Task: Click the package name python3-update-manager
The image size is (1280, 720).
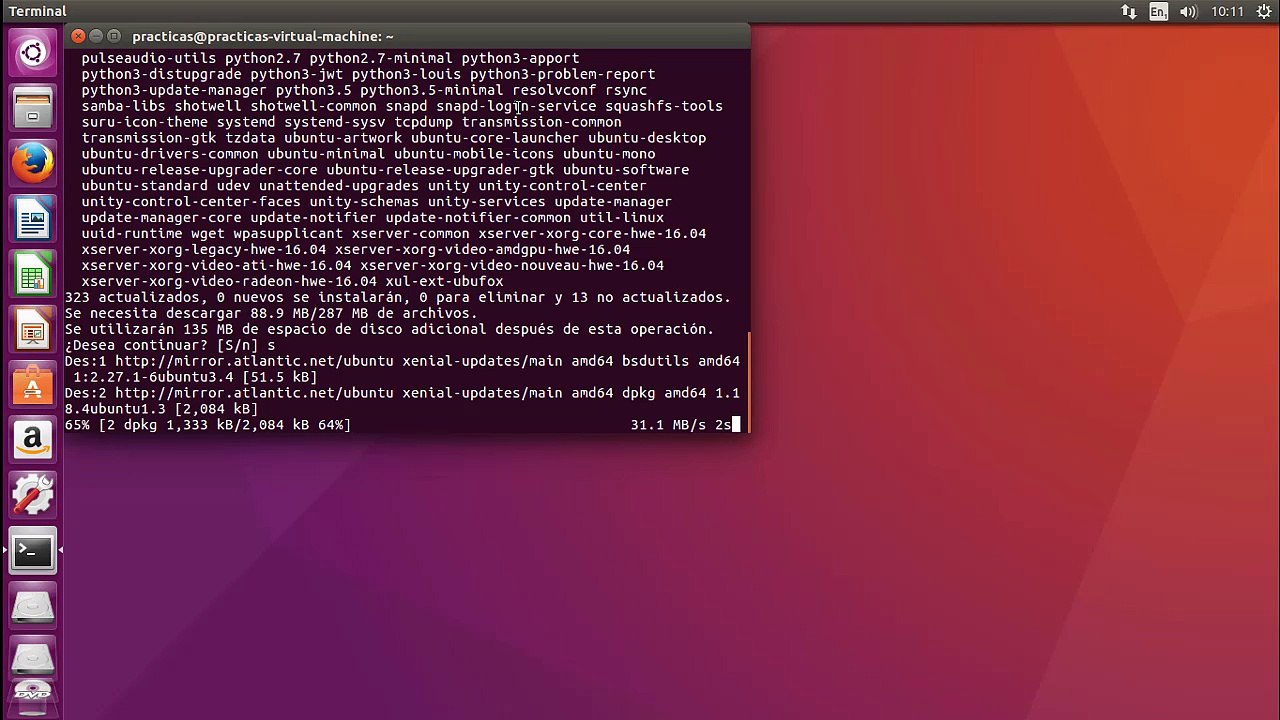Action: point(174,90)
